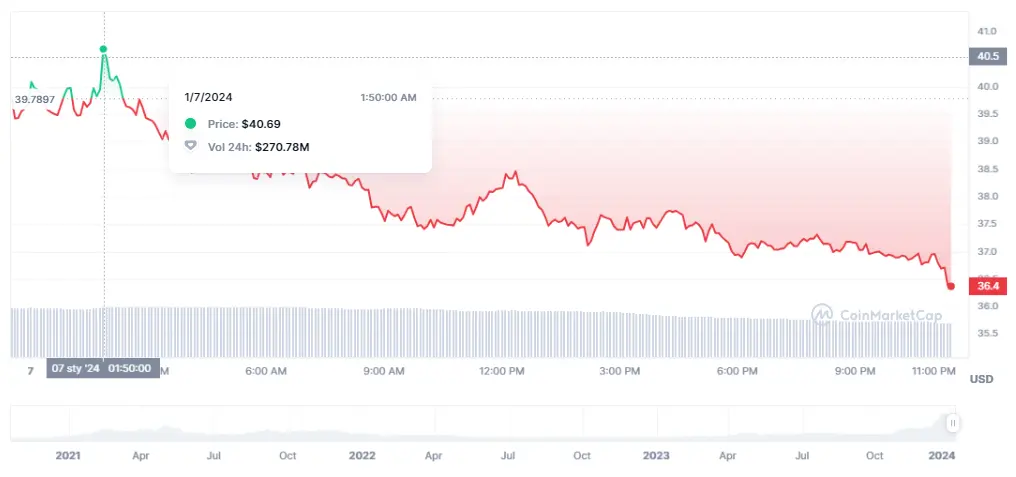1016x477 pixels.
Task: Click the green peak marker on the price line
Action: pos(104,49)
